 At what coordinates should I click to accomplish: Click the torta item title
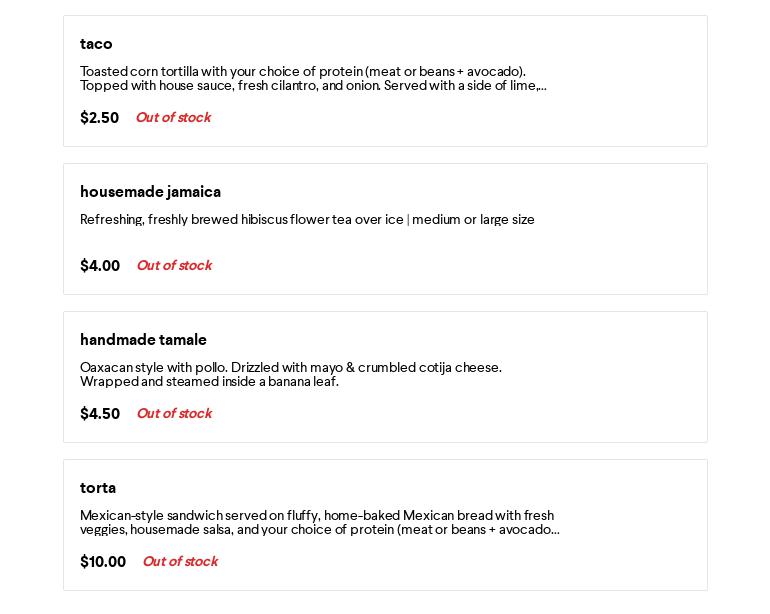(x=98, y=488)
